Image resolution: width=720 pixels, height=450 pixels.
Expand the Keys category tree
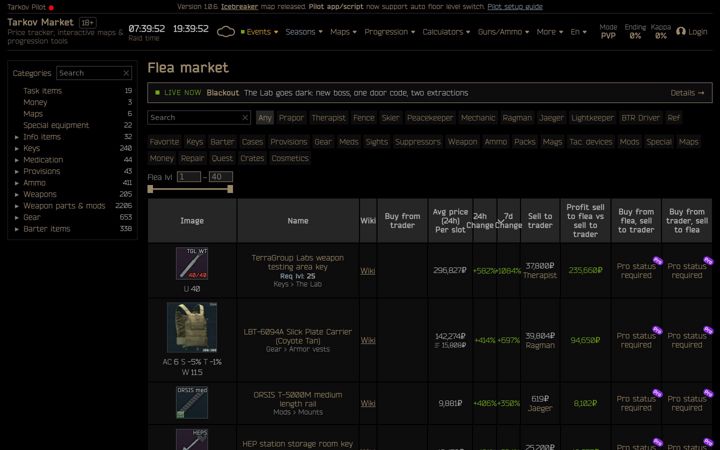click(x=17, y=148)
